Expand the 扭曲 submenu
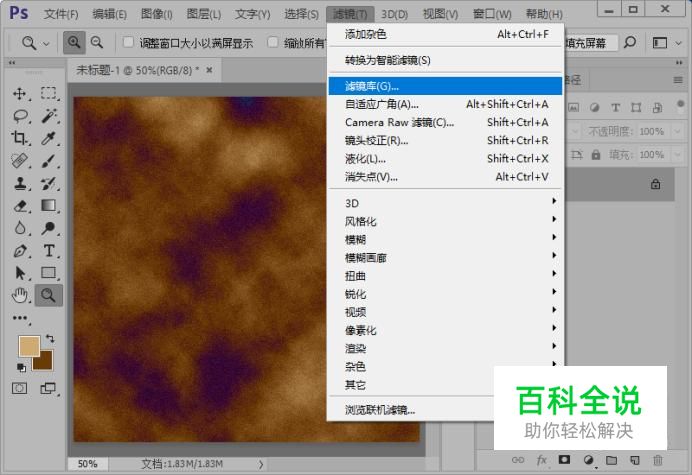Image resolution: width=692 pixels, height=475 pixels. pyautogui.click(x=445, y=275)
